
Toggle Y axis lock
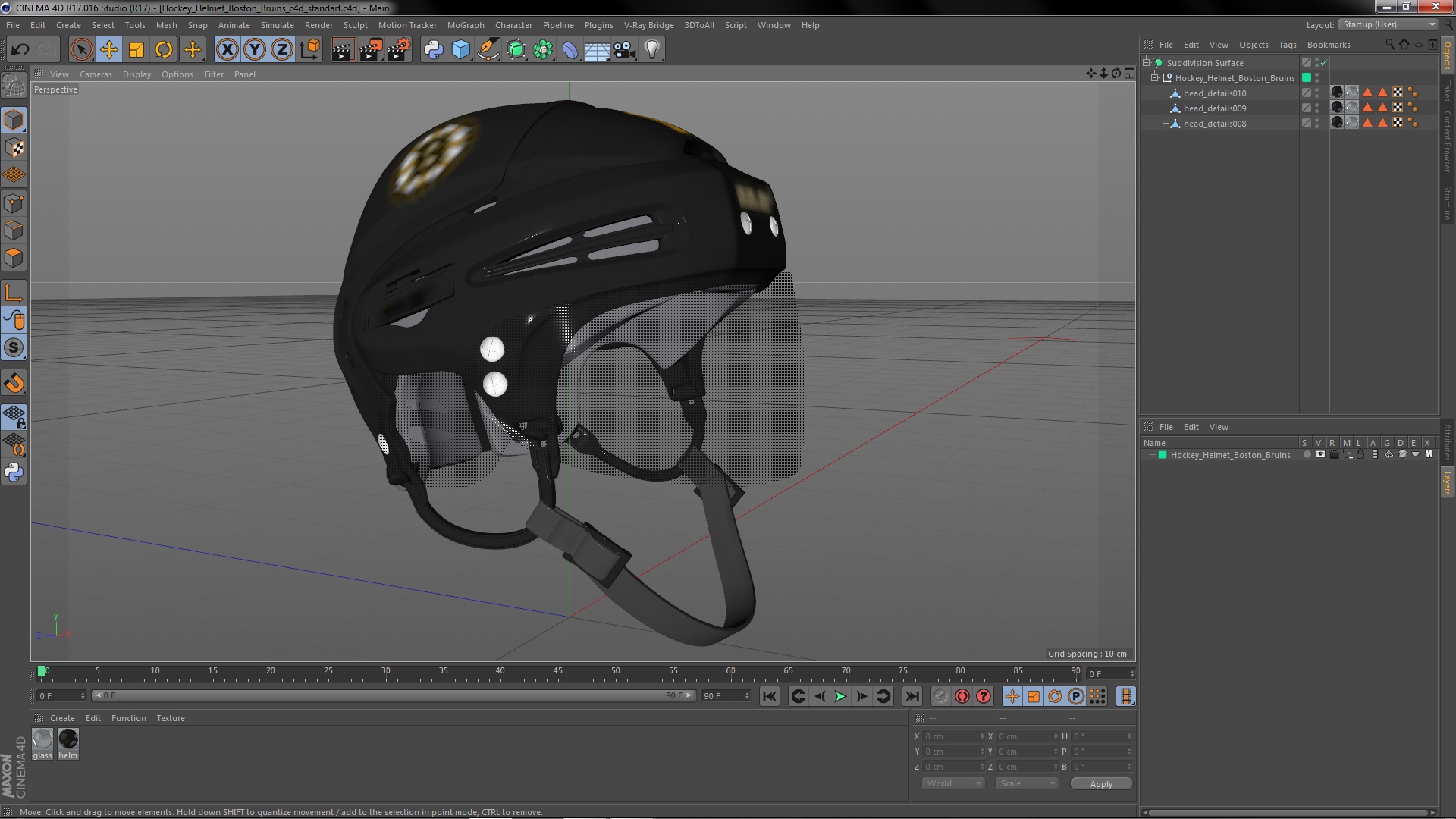pyautogui.click(x=255, y=50)
